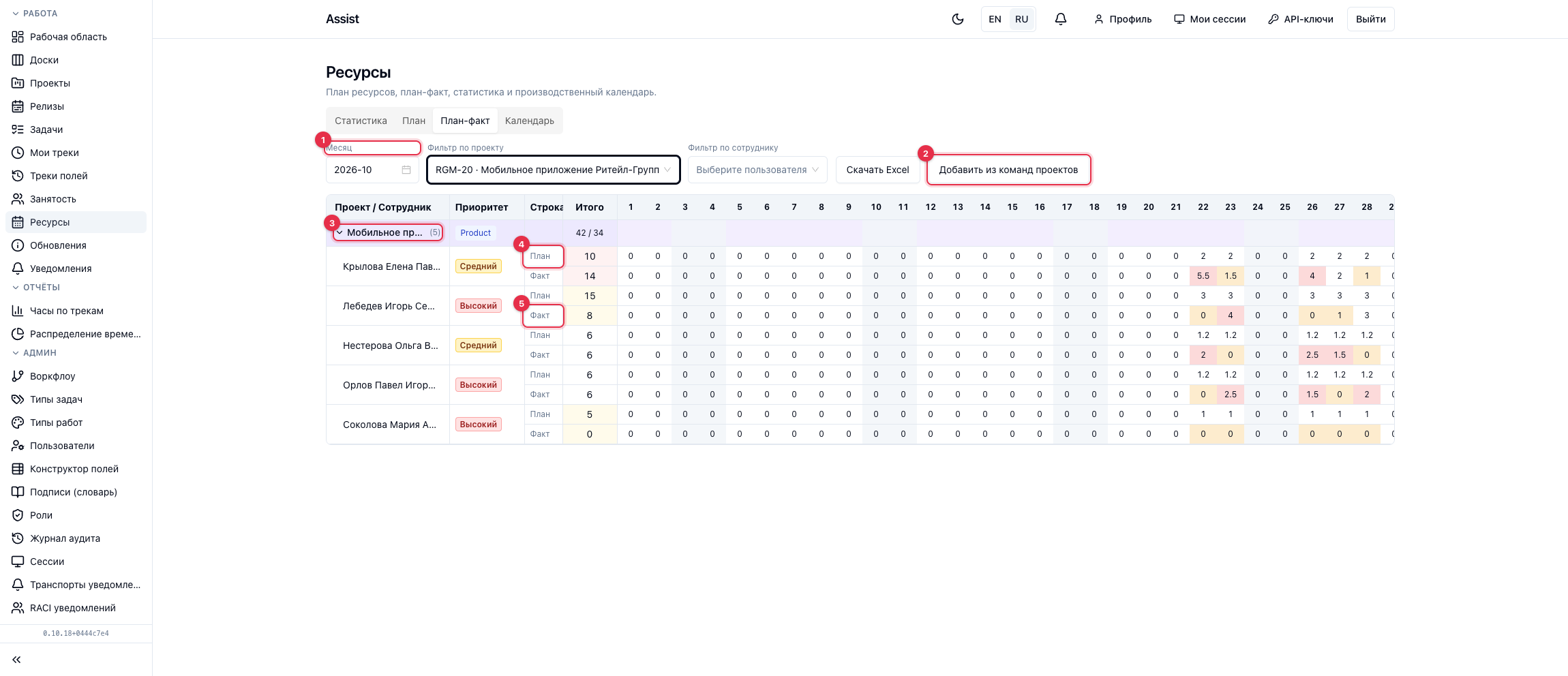Open the Выберите пользователя employee dropdown
Image resolution: width=1568 pixels, height=676 pixels.
tap(757, 170)
